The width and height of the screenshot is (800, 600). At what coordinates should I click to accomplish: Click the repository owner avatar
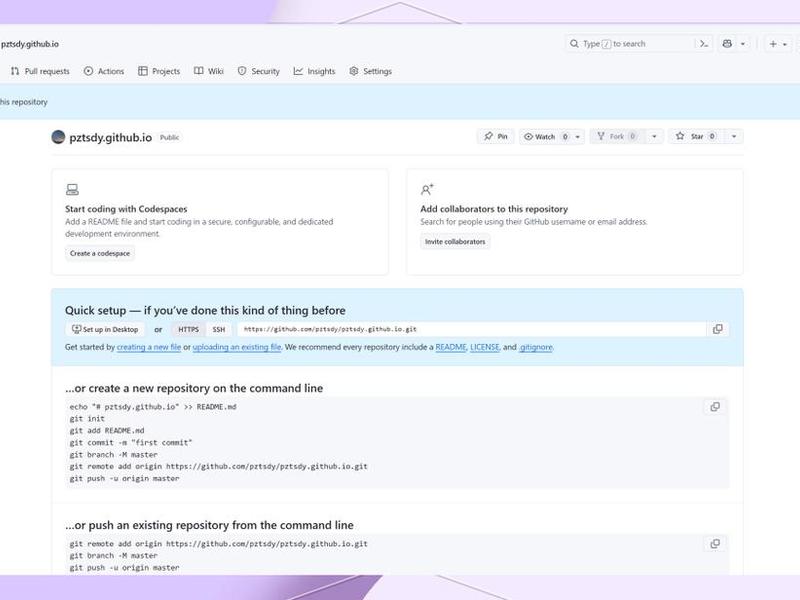[x=59, y=137]
